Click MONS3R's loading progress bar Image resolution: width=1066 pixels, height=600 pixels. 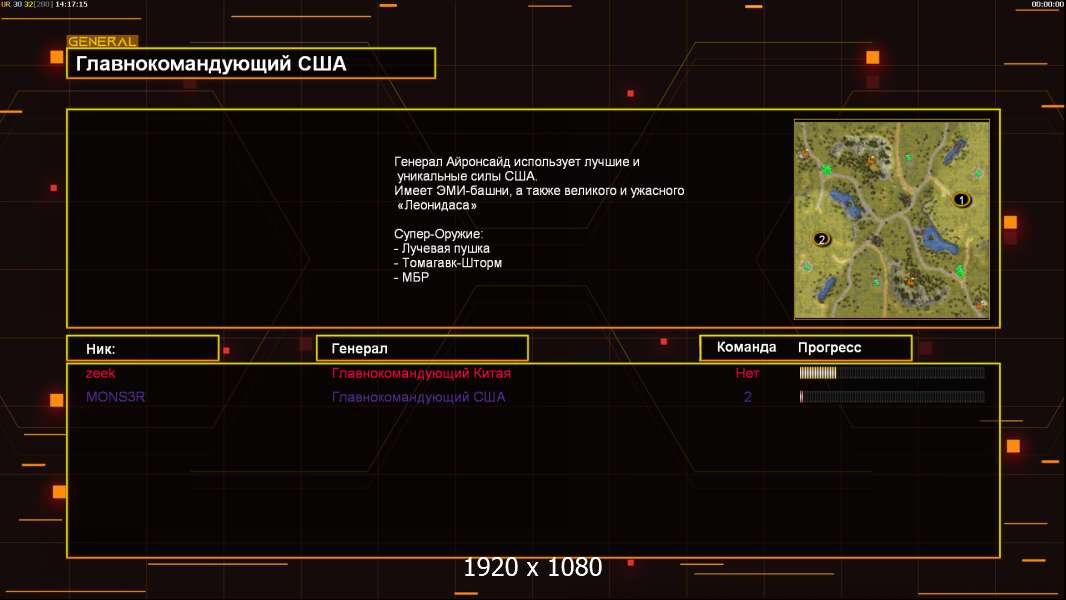tap(892, 397)
